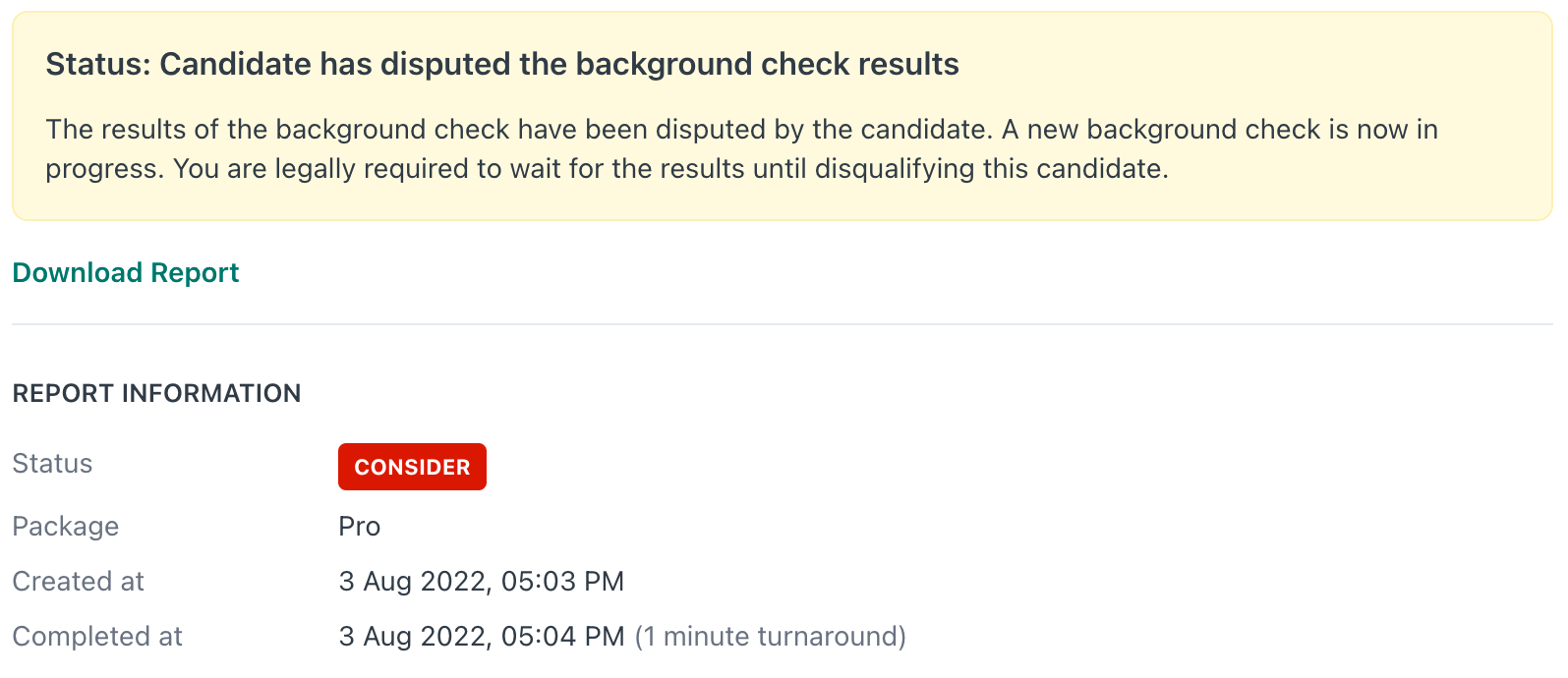Click "3 Aug 2022" in Completed at row
Viewport: 1568px width, 678px height.
click(412, 637)
